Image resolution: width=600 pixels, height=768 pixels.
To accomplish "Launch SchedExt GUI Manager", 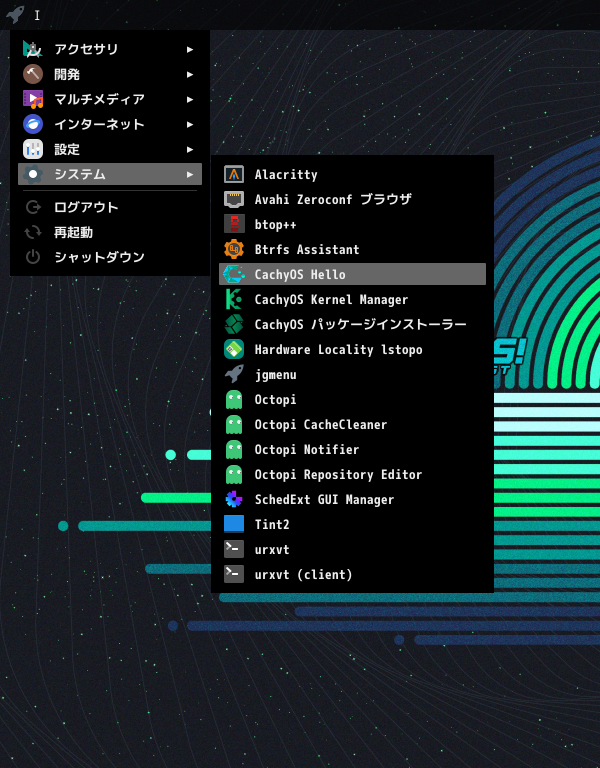I will (324, 500).
